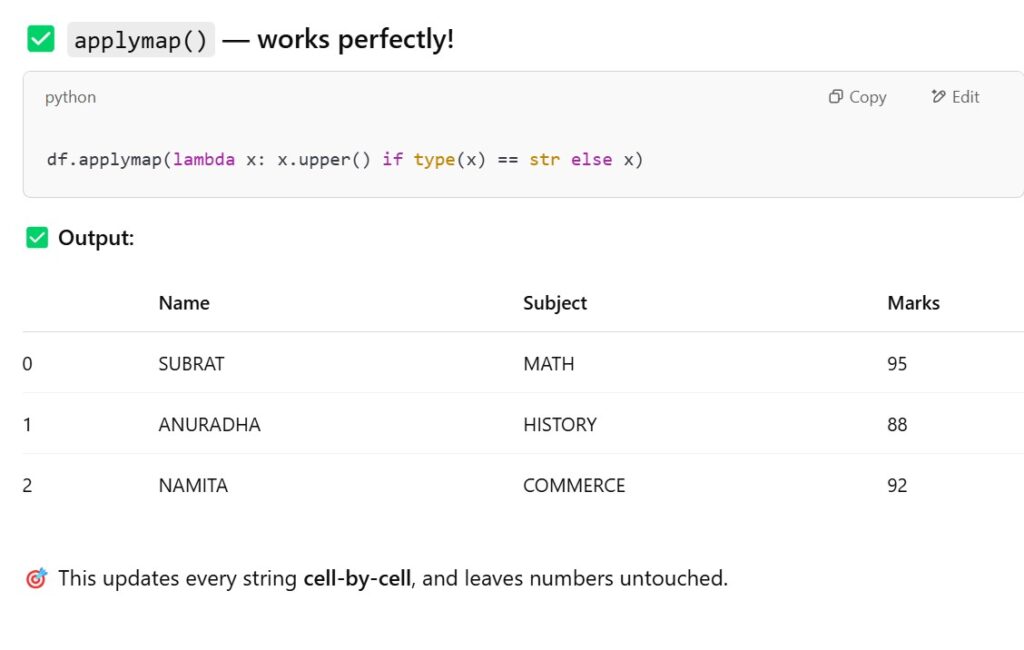Click the bold cell-by-cell text
The image size is (1024, 650).
(357, 578)
